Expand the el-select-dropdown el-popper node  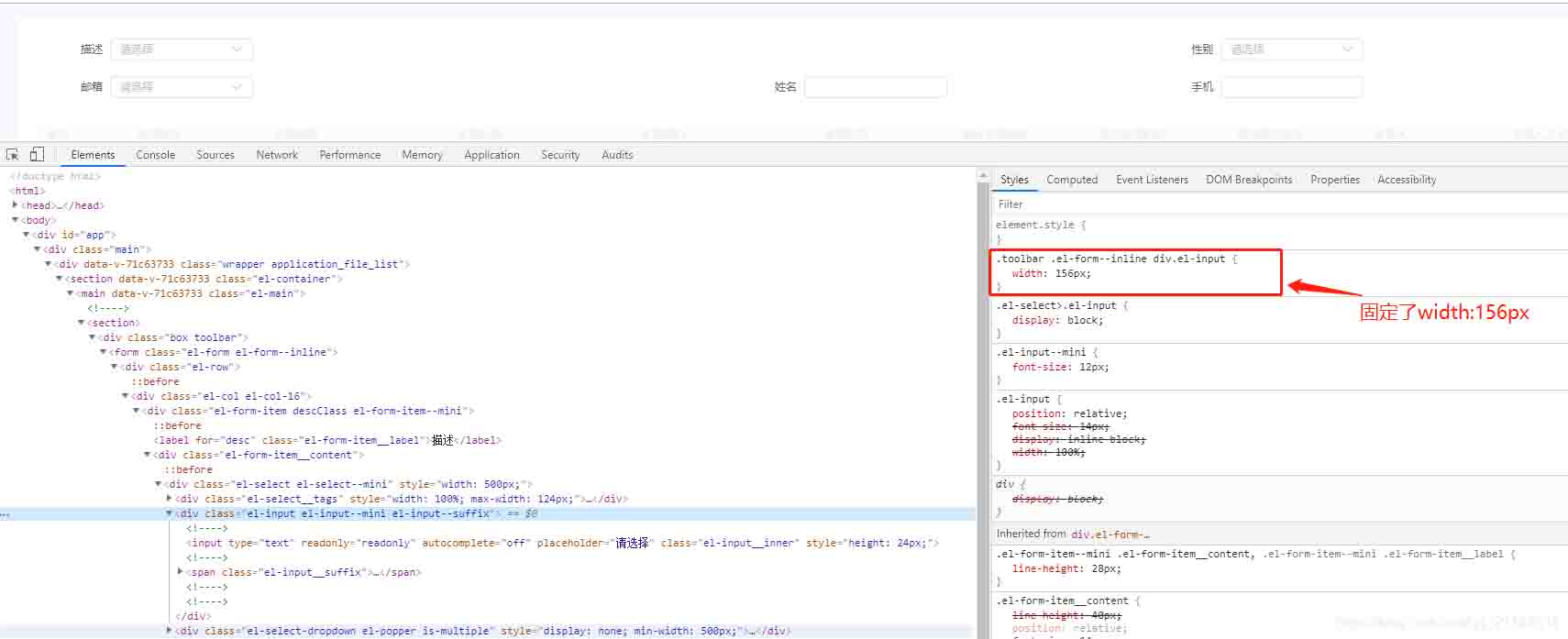tap(169, 631)
